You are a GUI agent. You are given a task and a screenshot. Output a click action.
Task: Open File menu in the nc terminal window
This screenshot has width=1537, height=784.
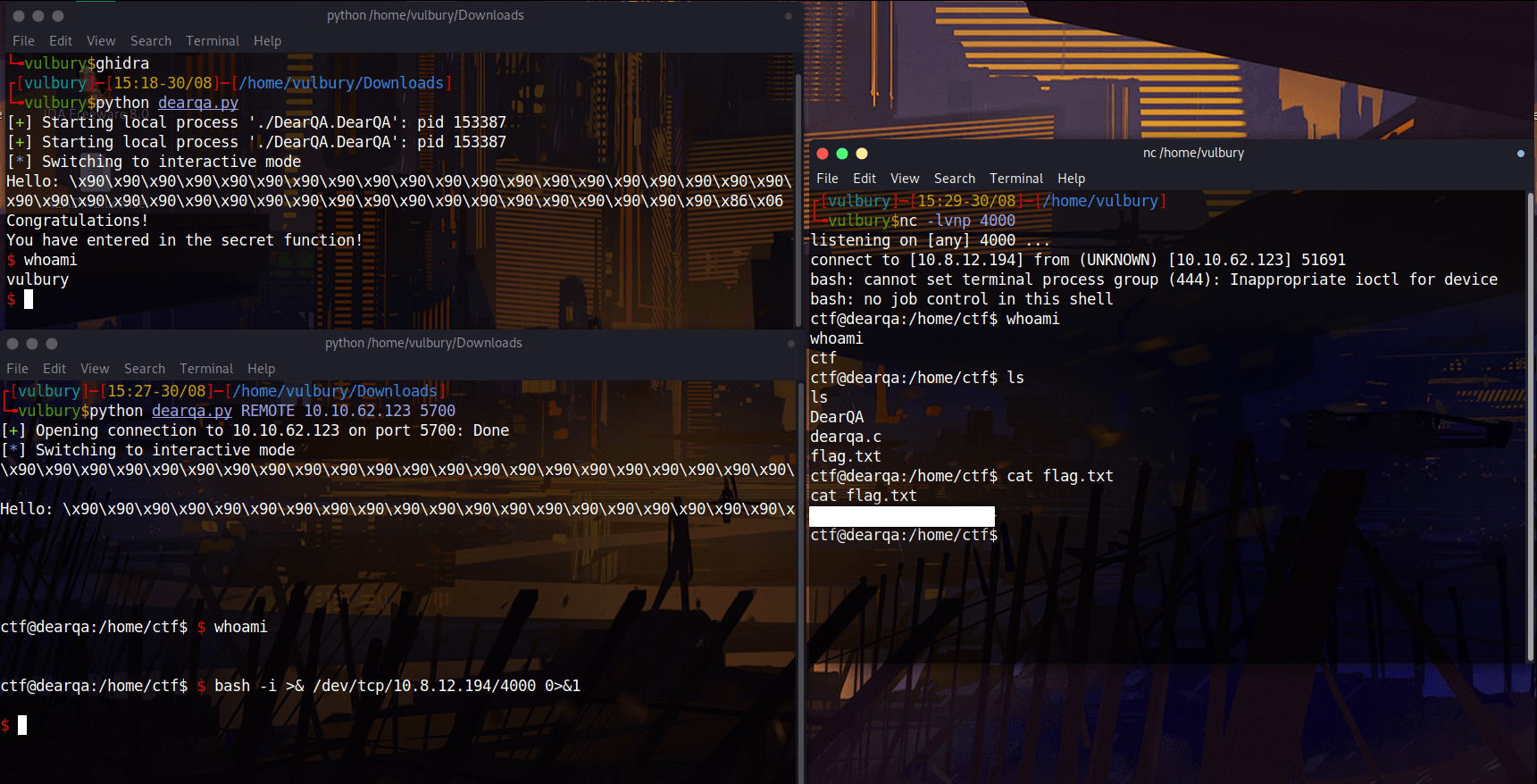[827, 179]
